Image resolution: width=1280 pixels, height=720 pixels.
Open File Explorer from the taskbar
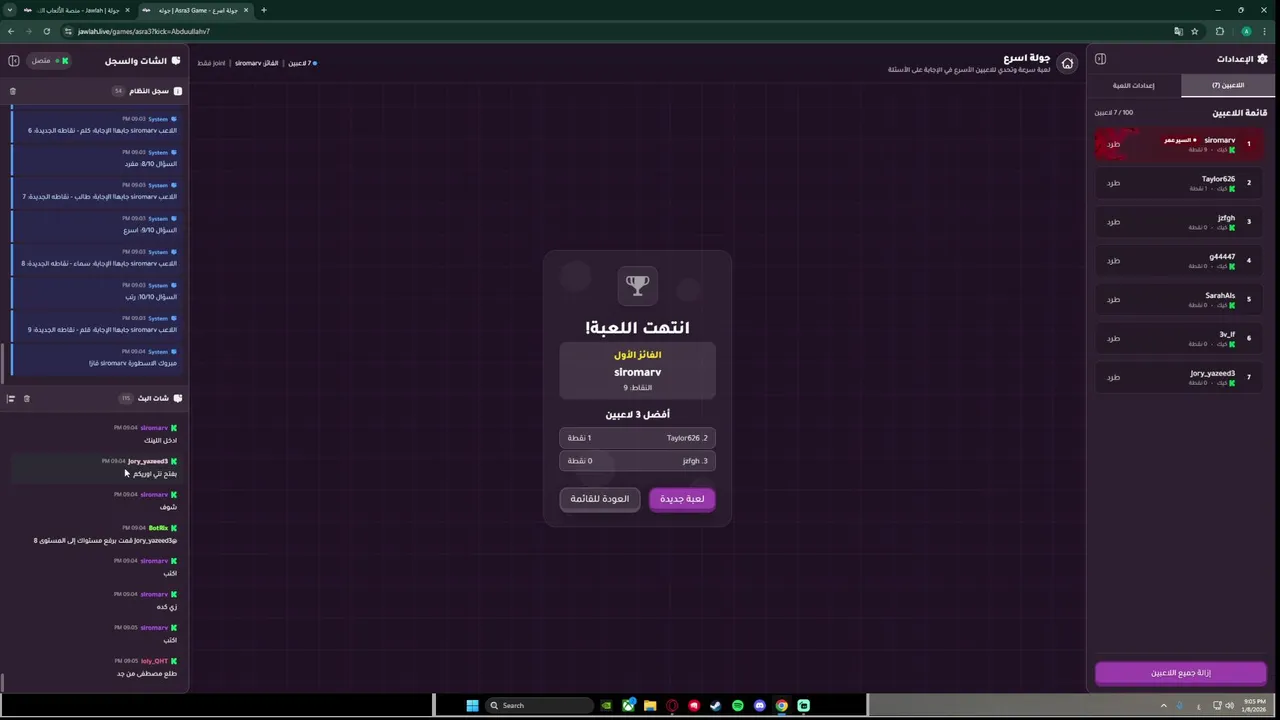[x=650, y=705]
